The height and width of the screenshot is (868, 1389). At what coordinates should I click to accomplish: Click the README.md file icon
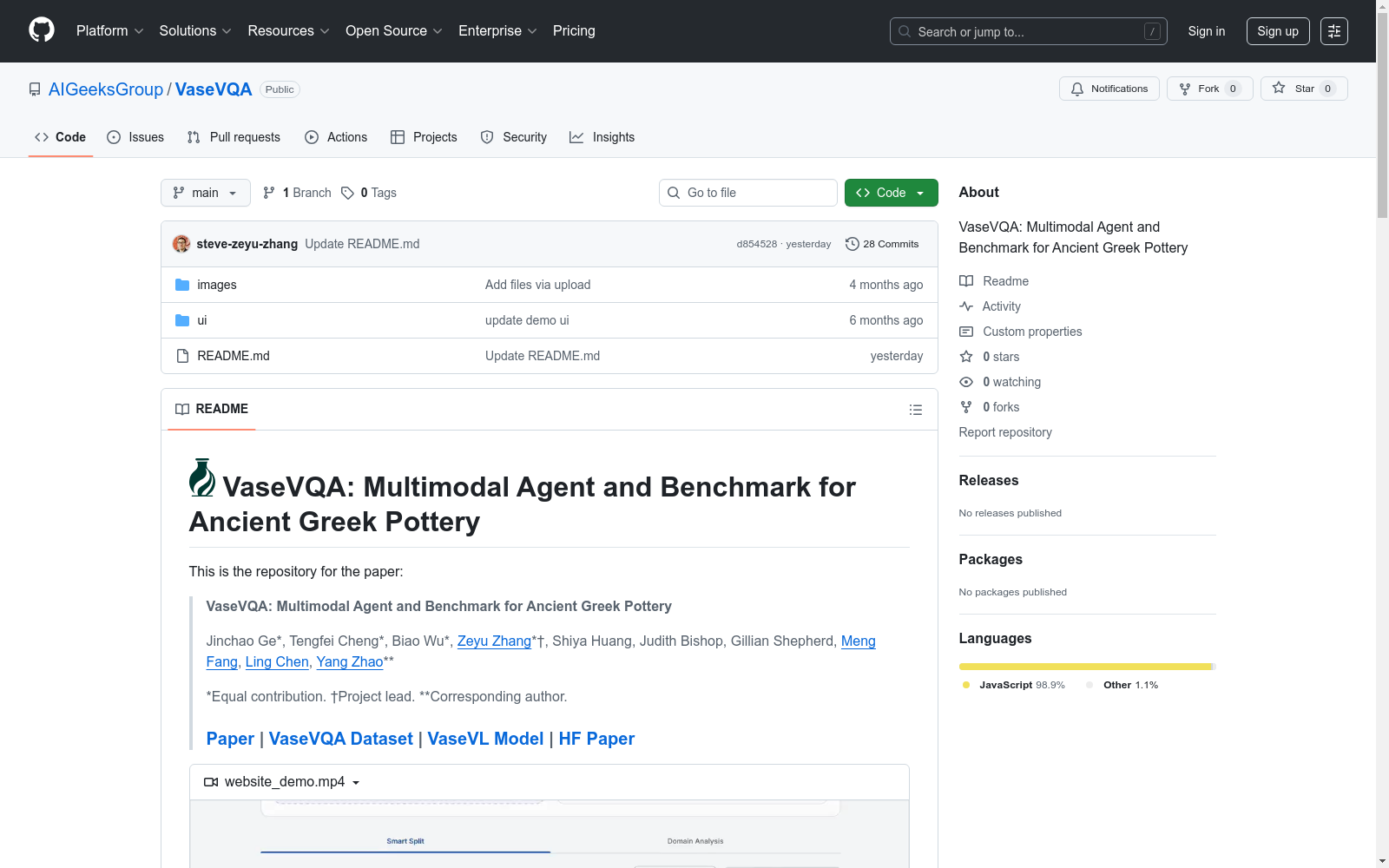coord(182,356)
